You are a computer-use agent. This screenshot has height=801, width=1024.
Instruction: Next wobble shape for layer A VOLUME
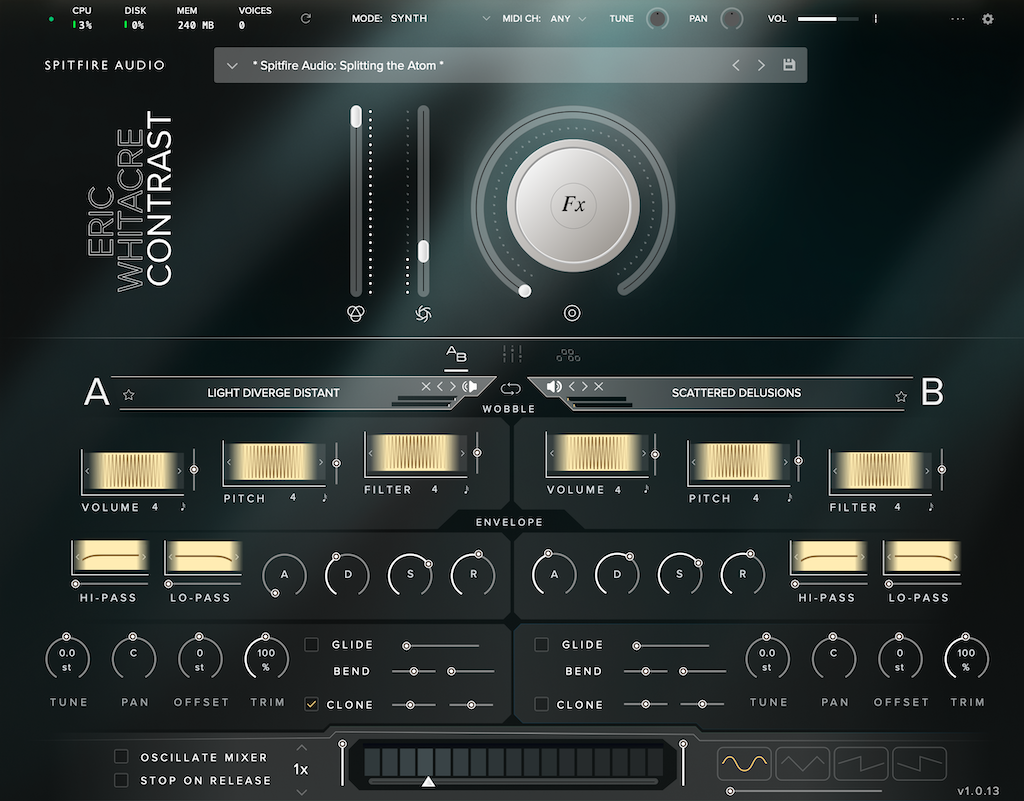coord(180,470)
